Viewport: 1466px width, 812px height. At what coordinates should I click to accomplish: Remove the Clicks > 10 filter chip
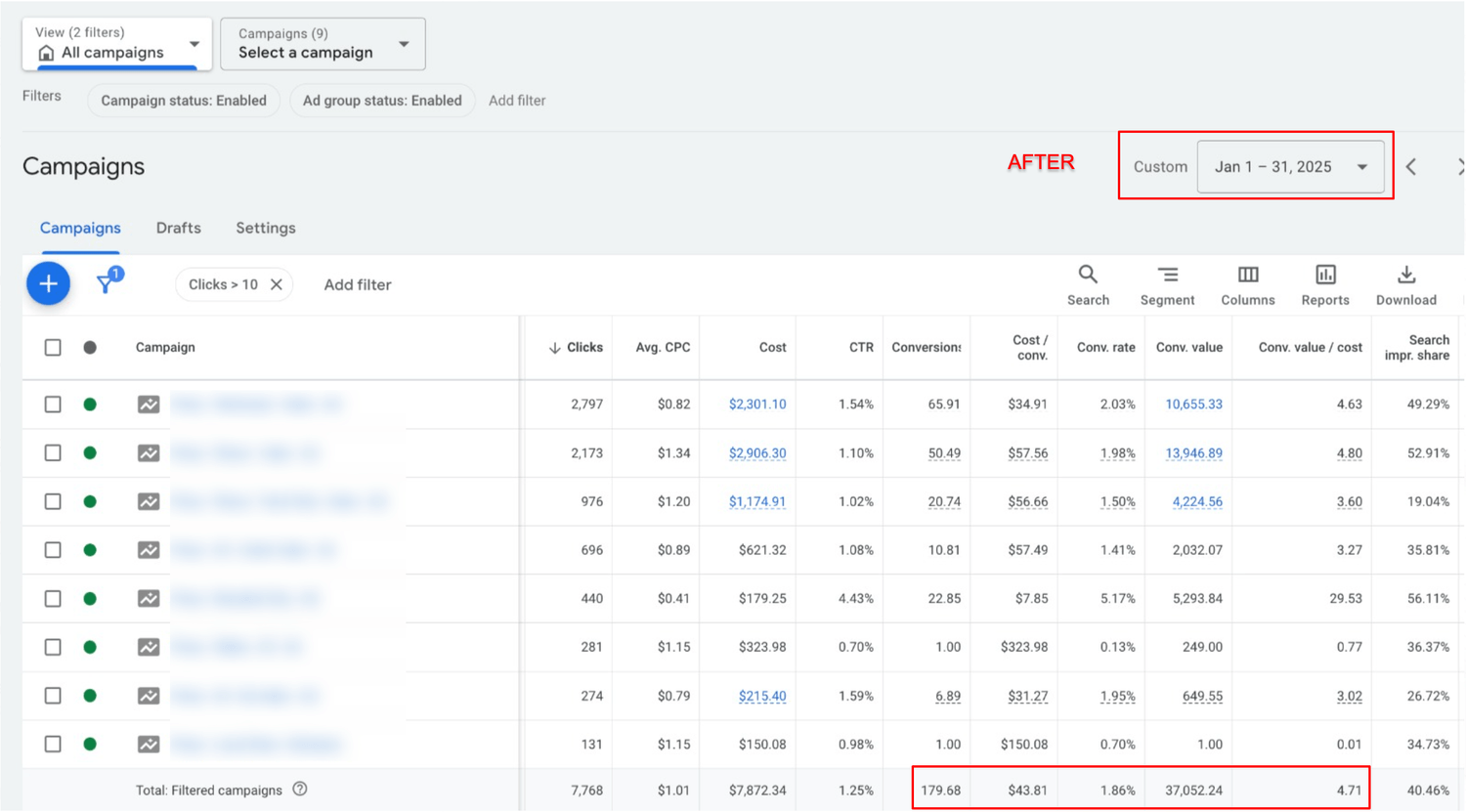click(277, 284)
